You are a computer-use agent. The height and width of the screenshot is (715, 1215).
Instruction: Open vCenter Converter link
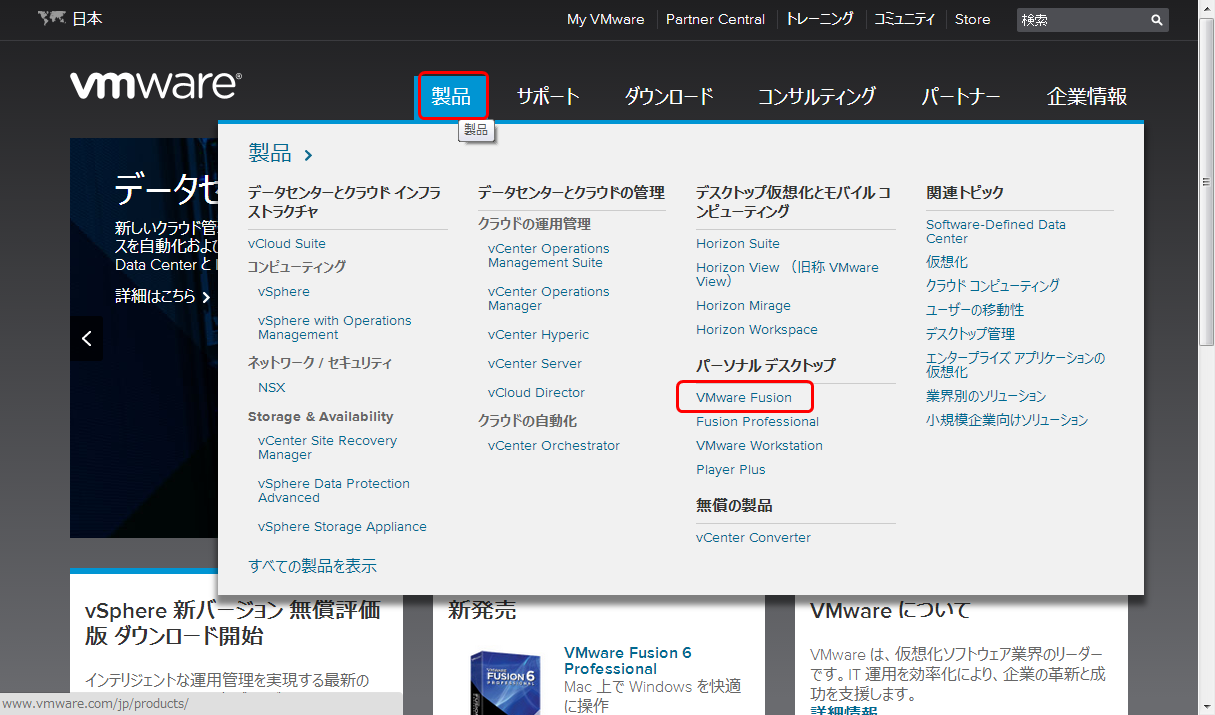coord(753,538)
